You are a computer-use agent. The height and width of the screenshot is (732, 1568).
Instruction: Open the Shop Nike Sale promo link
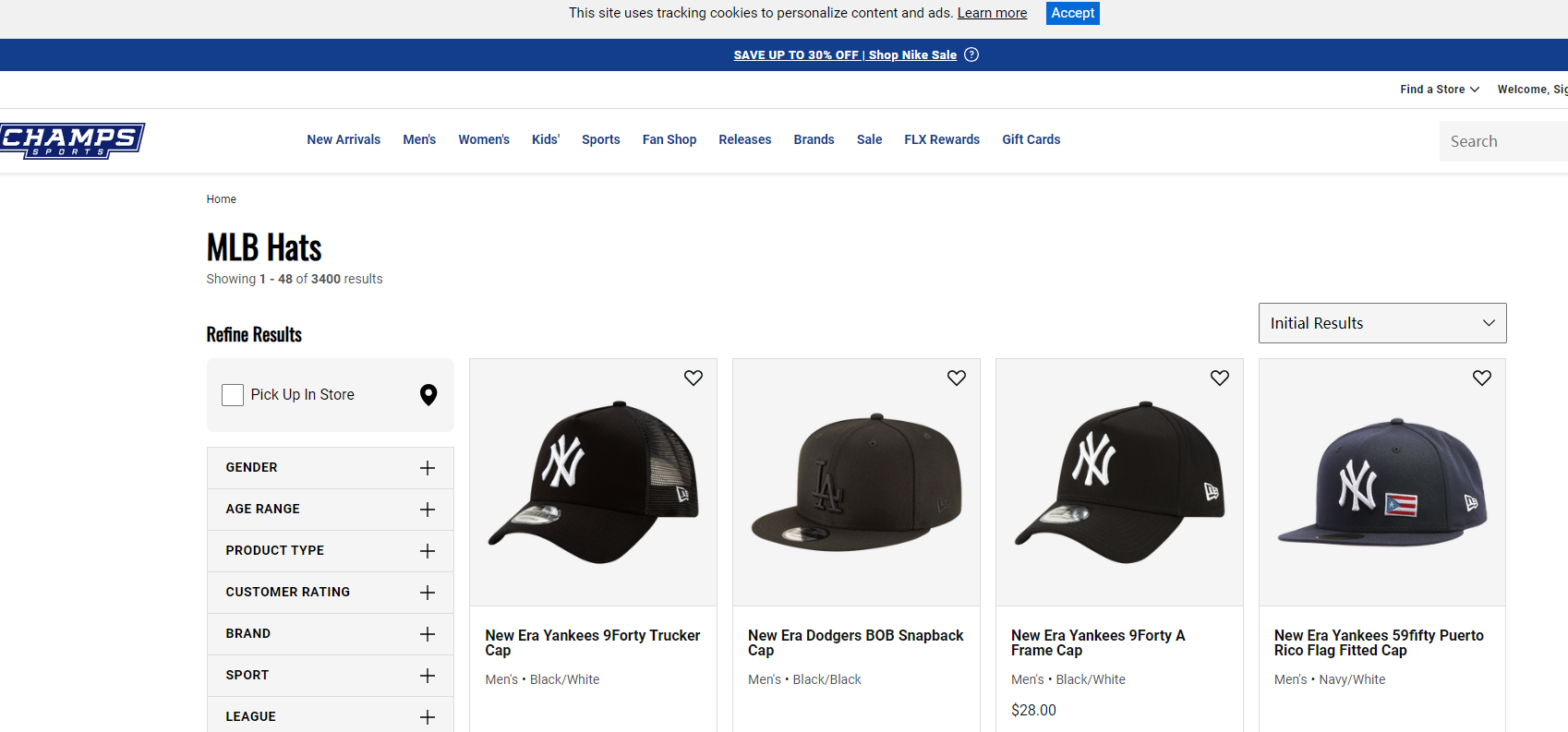(x=845, y=55)
